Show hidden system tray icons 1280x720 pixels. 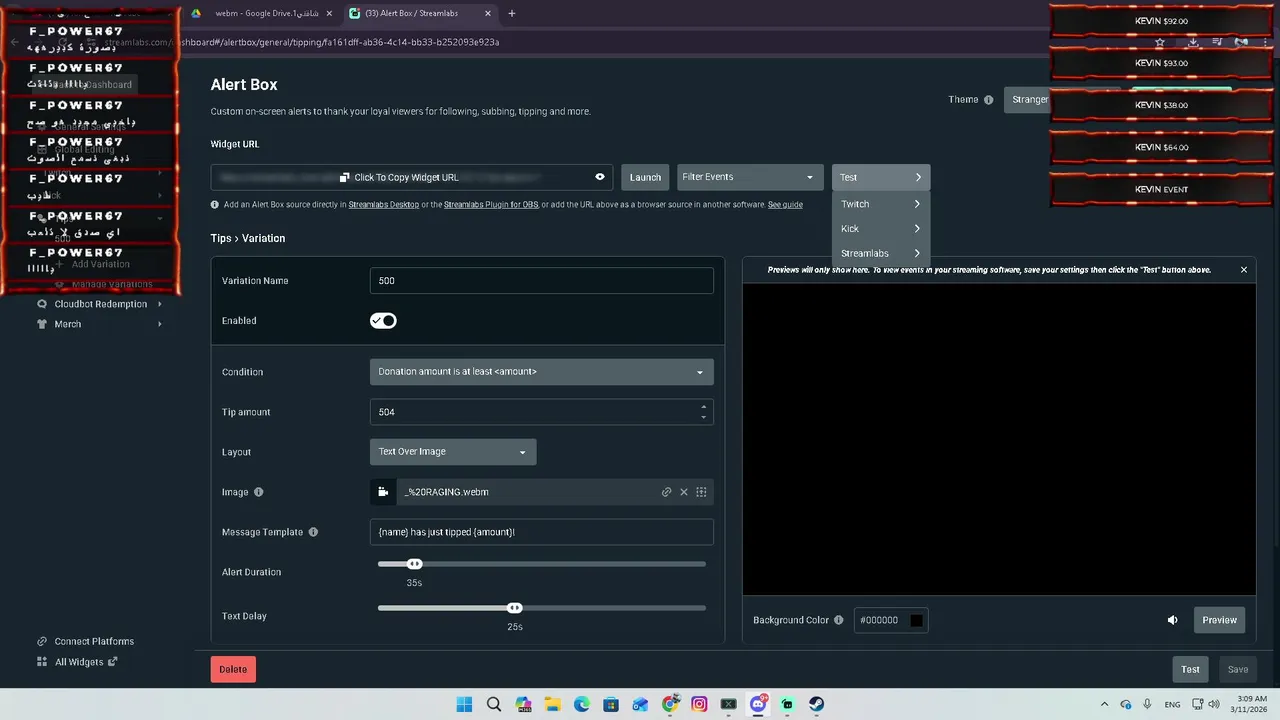coord(1104,705)
